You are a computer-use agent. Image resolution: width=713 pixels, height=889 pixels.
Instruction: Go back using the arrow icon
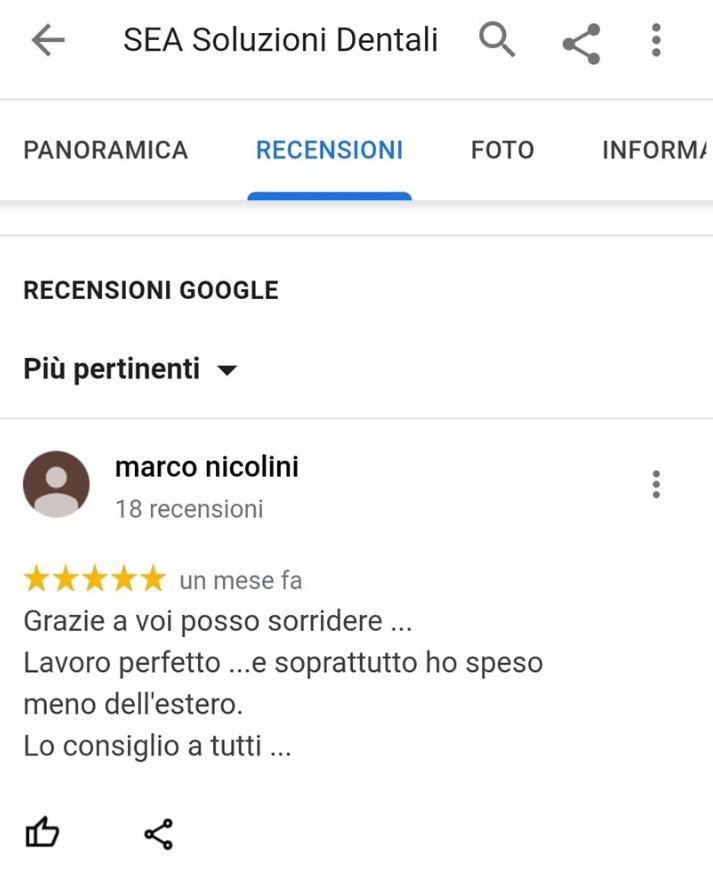[48, 40]
